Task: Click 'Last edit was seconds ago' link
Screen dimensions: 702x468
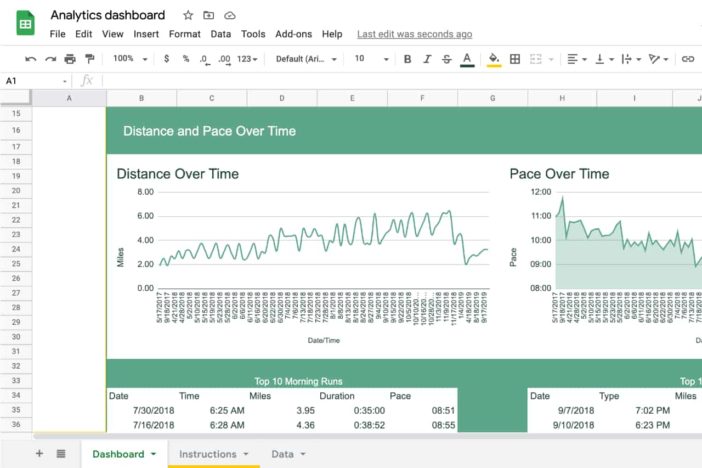Action: click(x=414, y=34)
